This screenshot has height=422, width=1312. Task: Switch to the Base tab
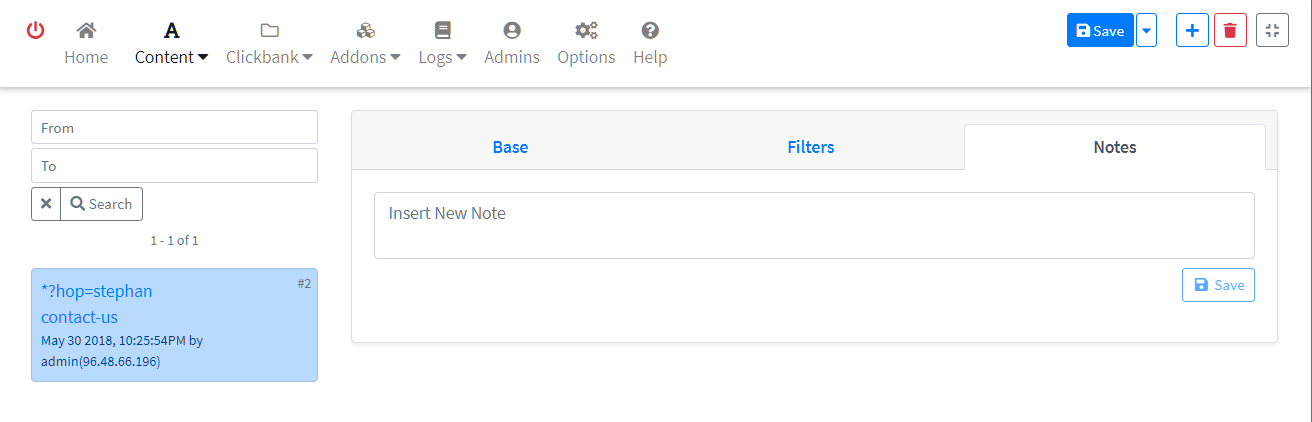[510, 147]
